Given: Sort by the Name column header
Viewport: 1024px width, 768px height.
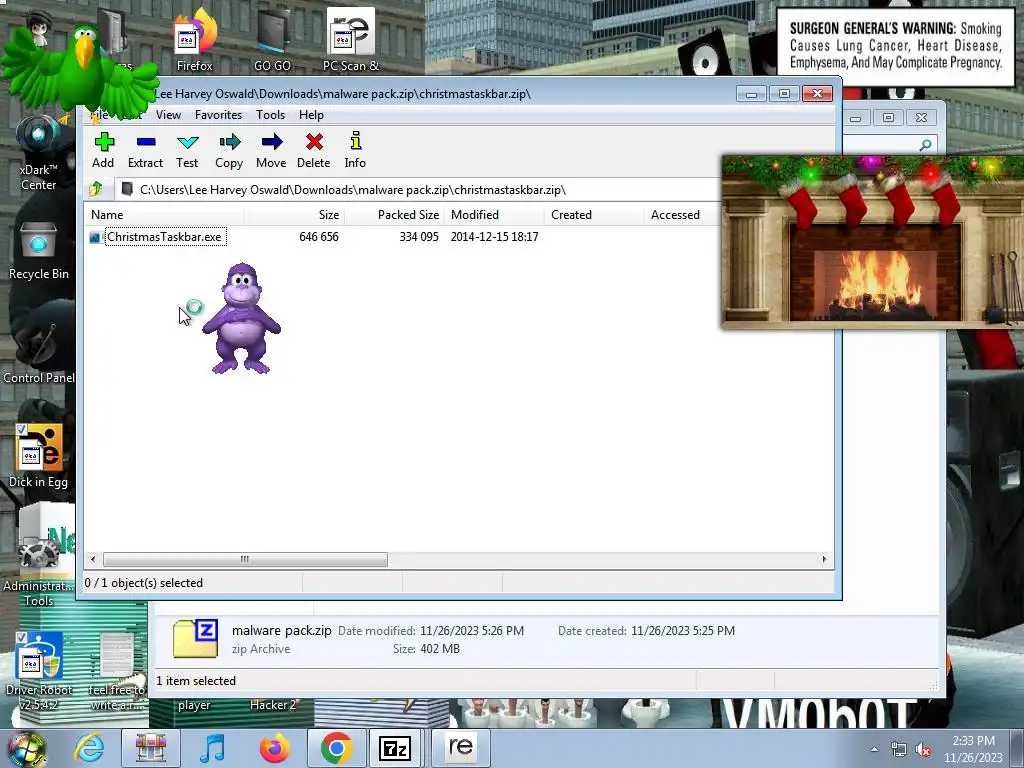Looking at the screenshot, I should point(165,215).
